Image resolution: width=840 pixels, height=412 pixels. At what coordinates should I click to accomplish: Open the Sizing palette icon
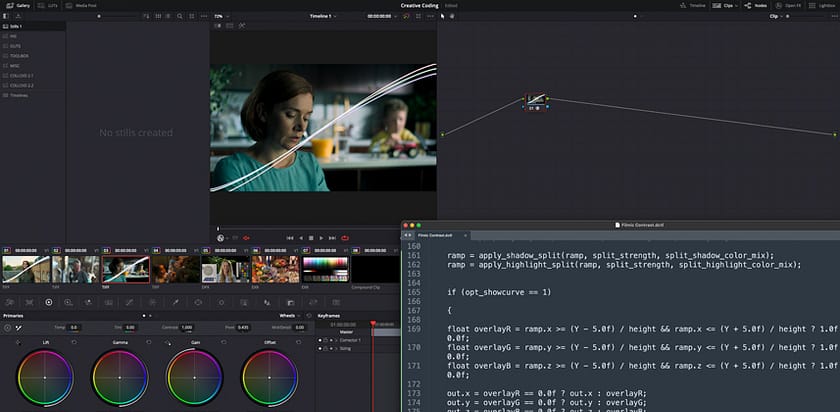(313, 302)
